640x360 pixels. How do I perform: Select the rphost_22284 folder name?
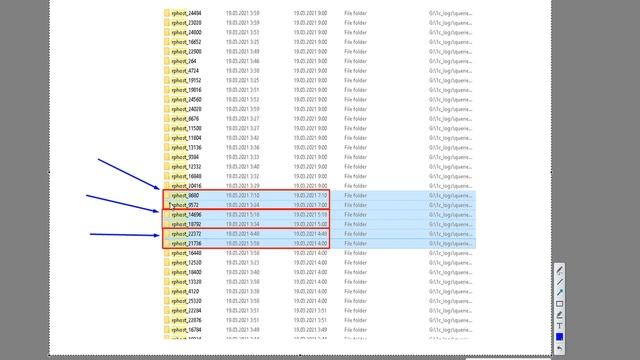pos(186,311)
